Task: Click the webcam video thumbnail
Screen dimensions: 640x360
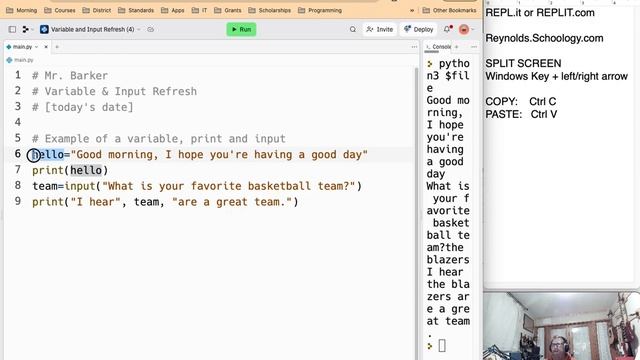Action: coord(562,326)
